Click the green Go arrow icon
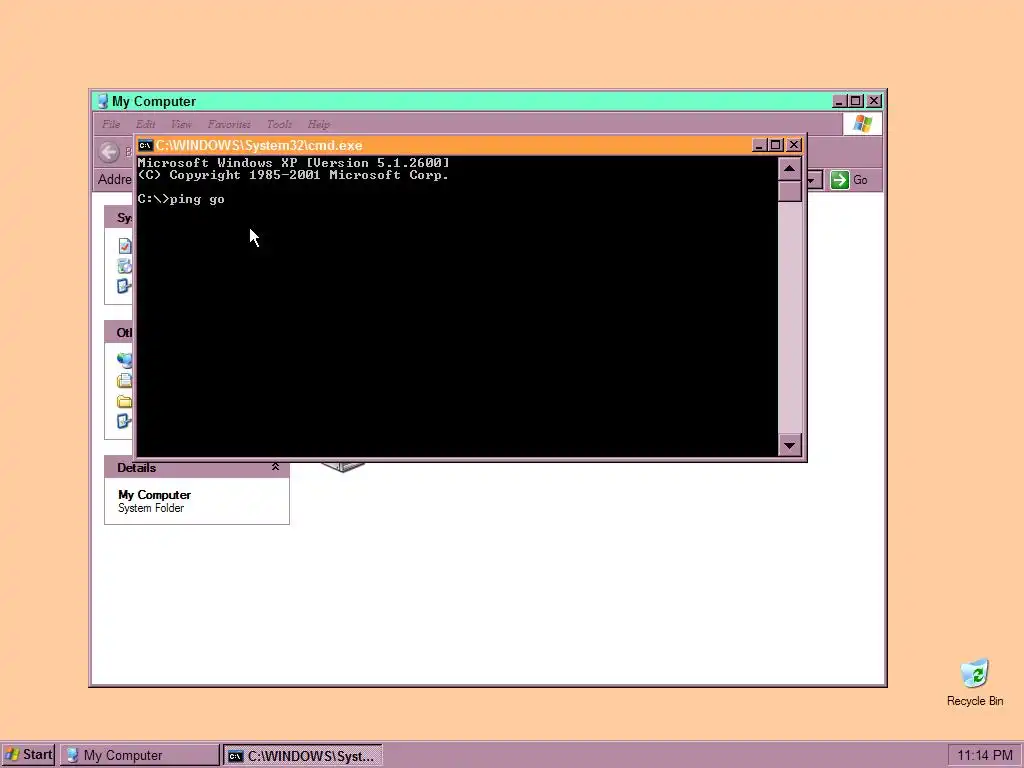The width and height of the screenshot is (1024, 768). coord(839,180)
